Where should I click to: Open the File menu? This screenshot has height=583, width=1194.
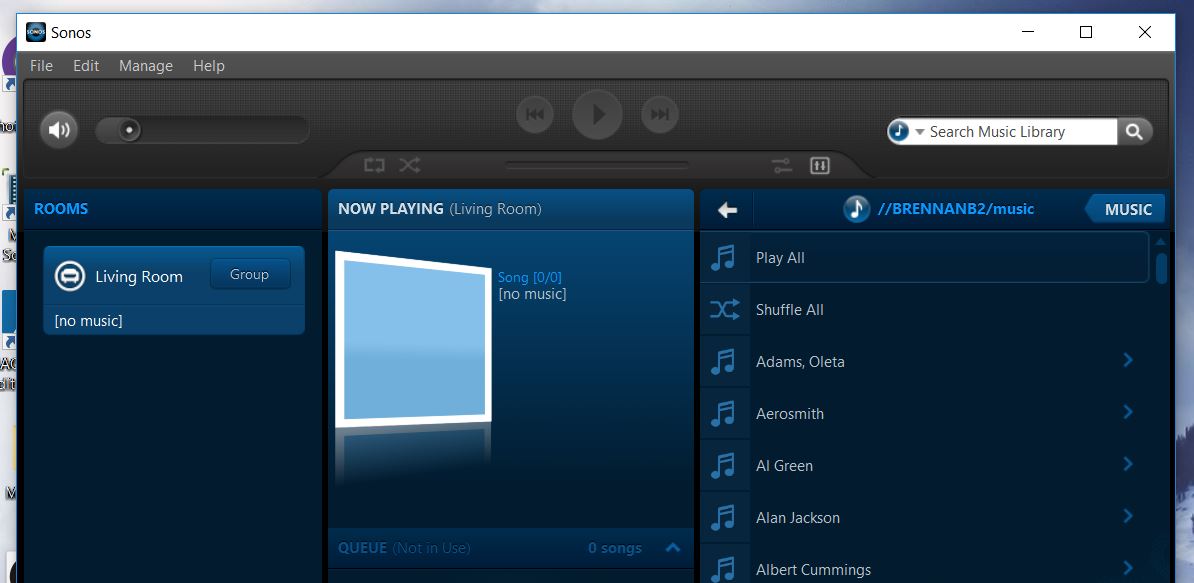(x=41, y=66)
